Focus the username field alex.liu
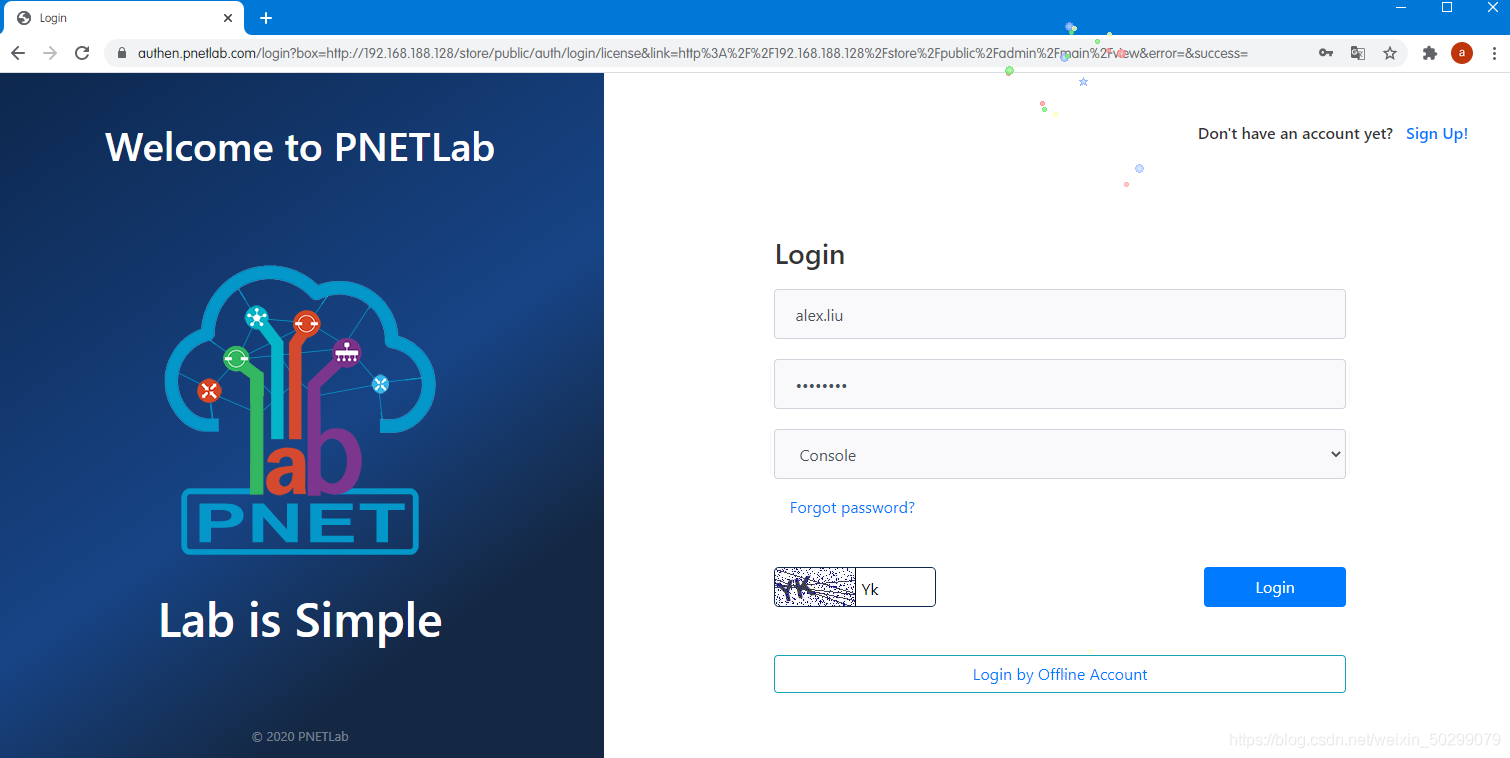Screen dimensions: 1510x758 pos(1060,314)
